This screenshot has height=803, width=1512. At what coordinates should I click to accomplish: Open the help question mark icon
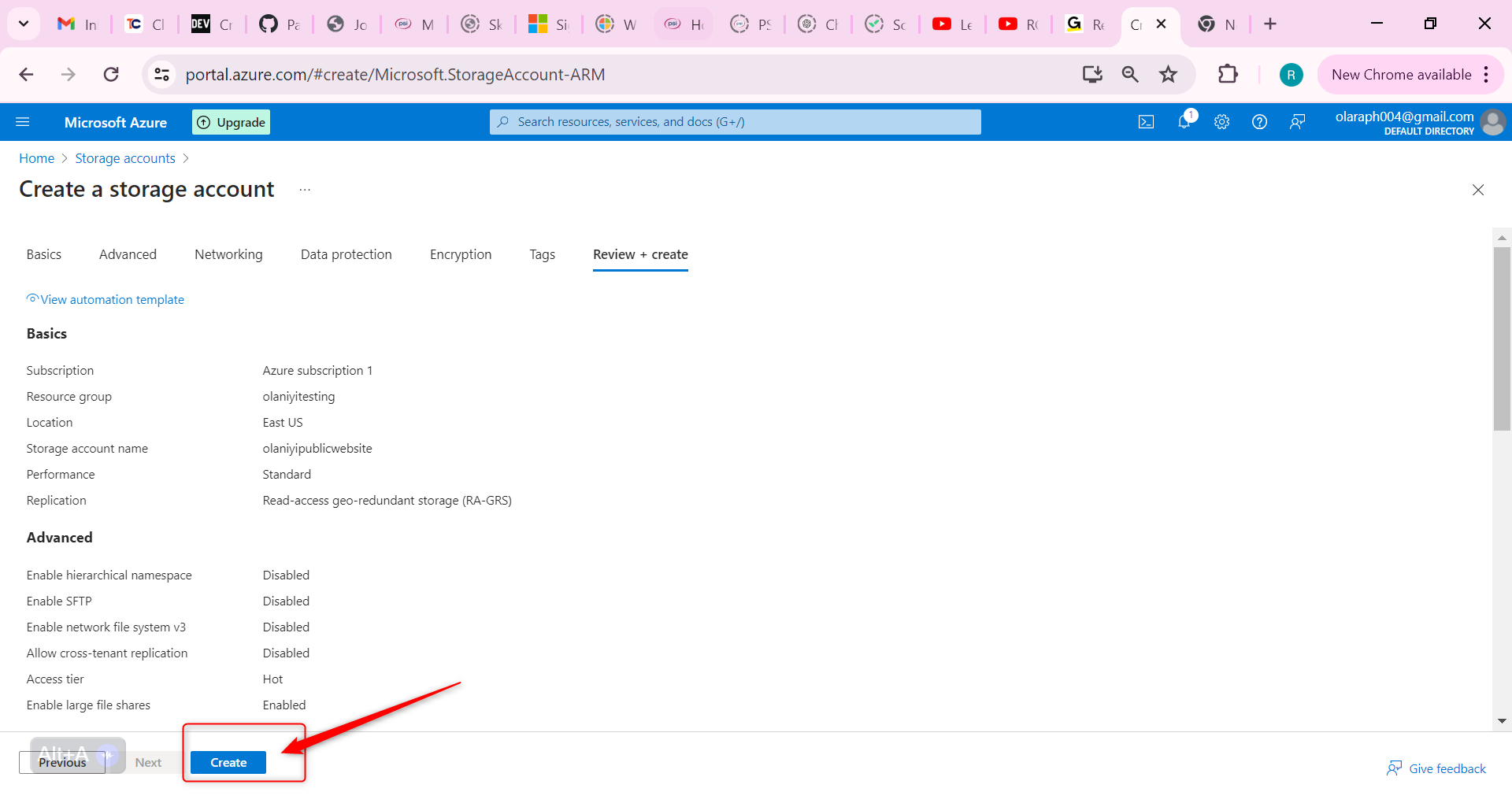coord(1259,122)
